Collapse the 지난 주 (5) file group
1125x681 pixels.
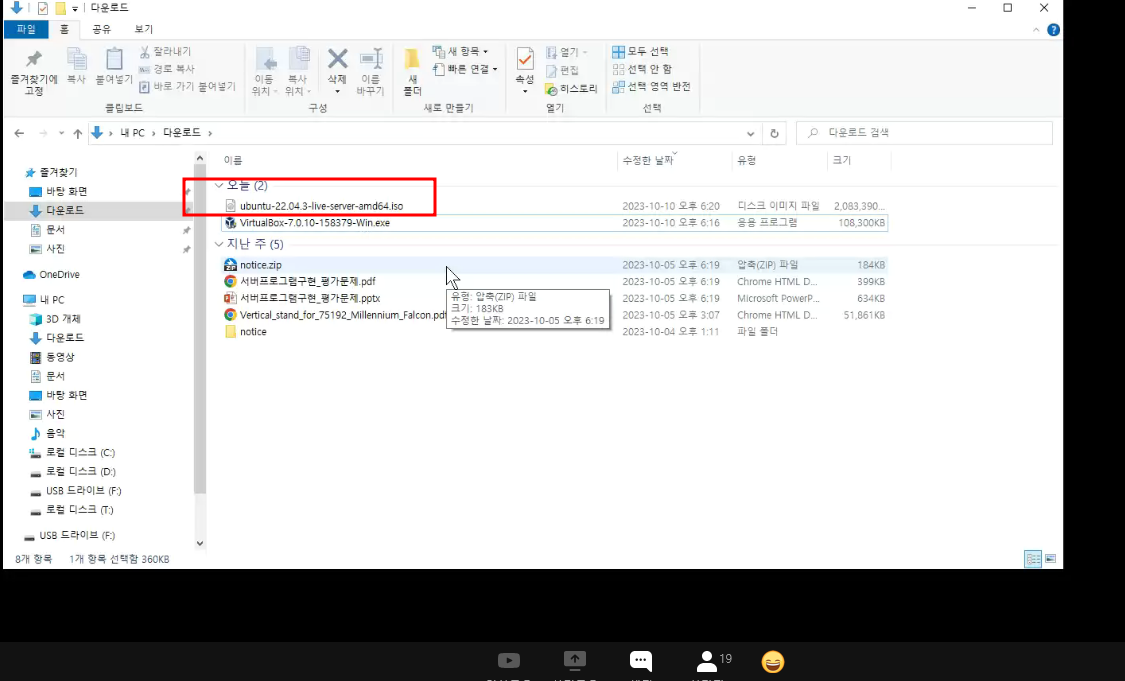[x=219, y=244]
